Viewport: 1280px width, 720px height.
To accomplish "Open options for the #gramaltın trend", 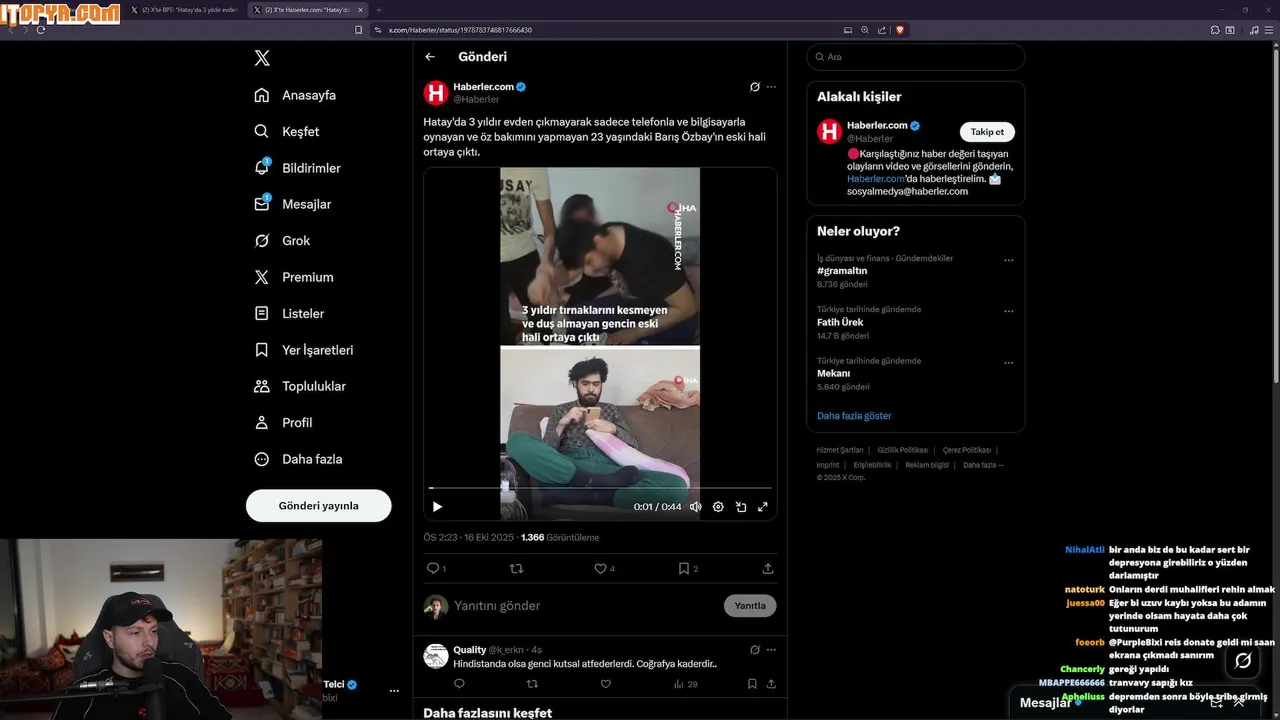I will coord(1008,260).
